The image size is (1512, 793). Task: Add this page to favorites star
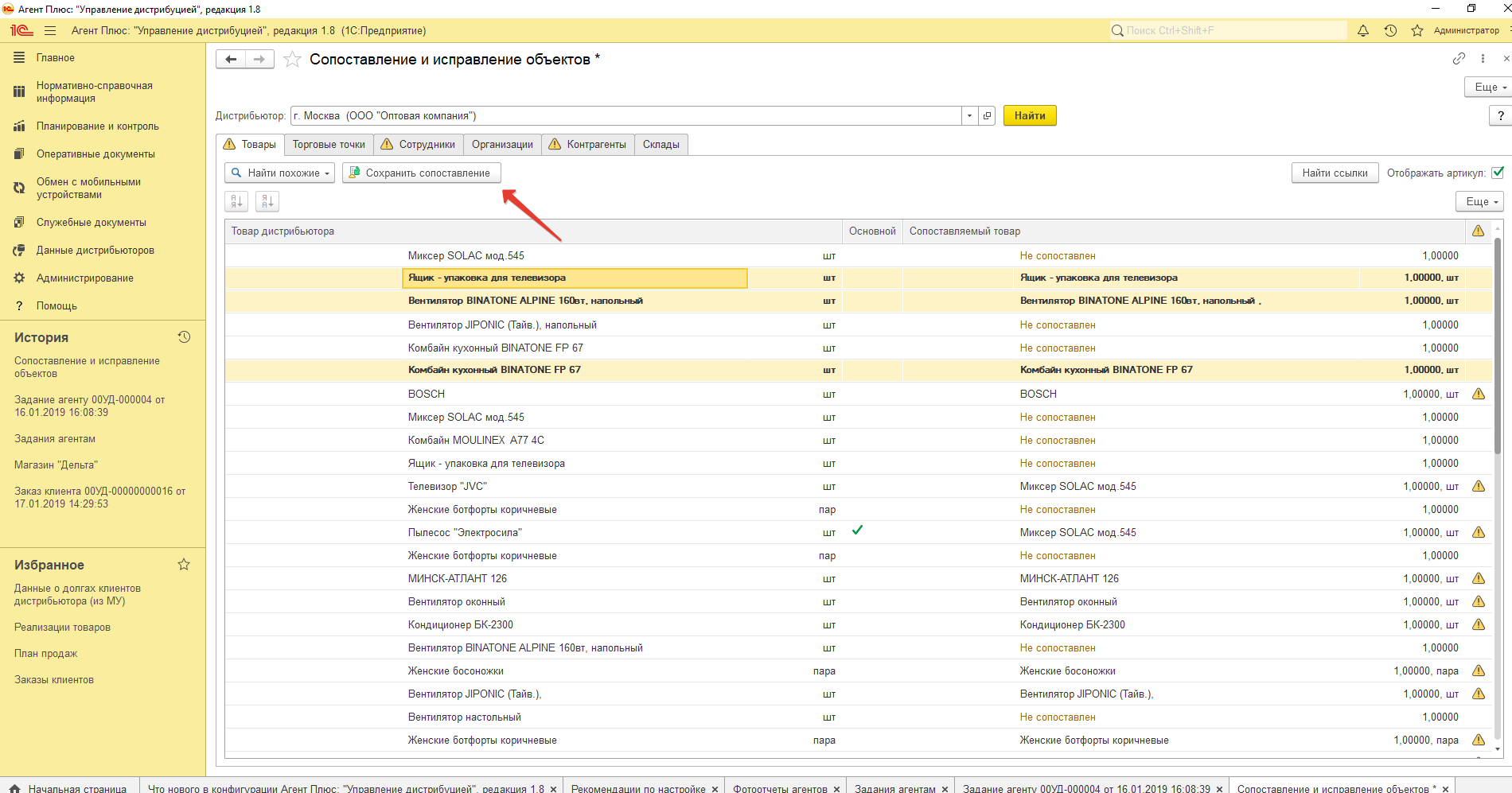(x=292, y=60)
